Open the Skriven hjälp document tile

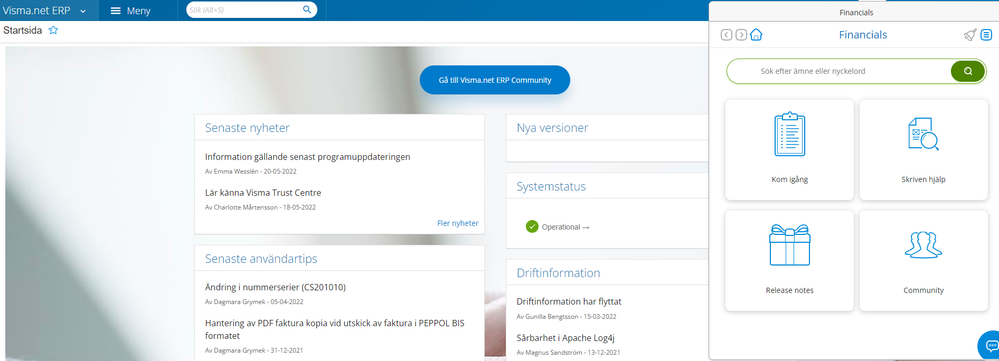(x=924, y=150)
